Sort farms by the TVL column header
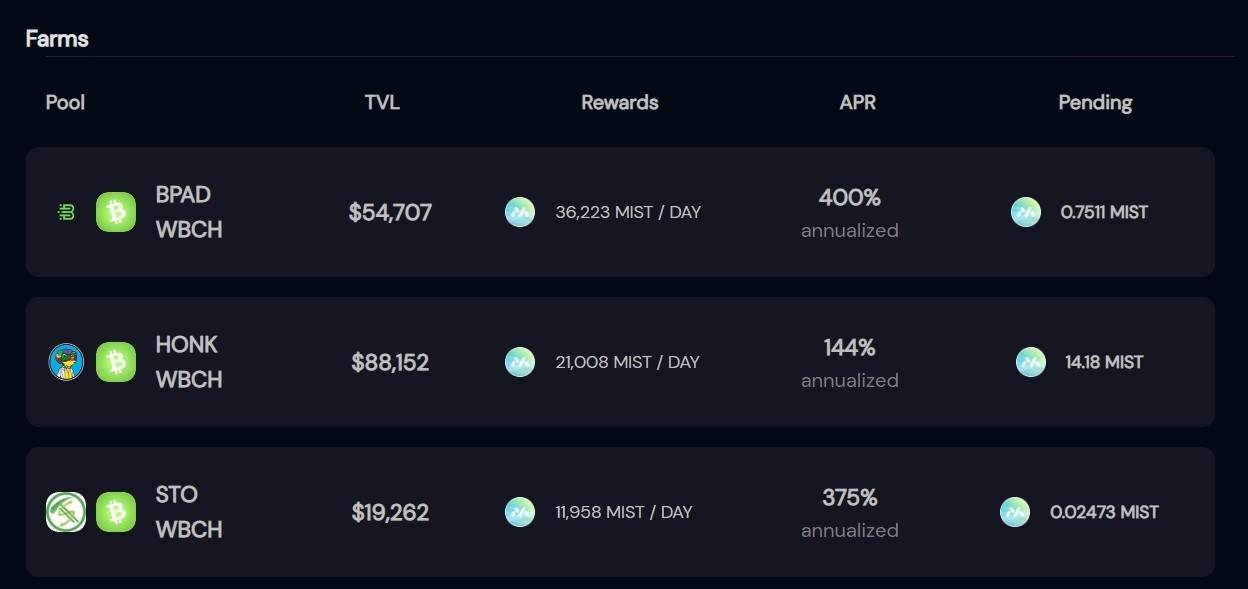The height and width of the screenshot is (589, 1248). pos(382,102)
